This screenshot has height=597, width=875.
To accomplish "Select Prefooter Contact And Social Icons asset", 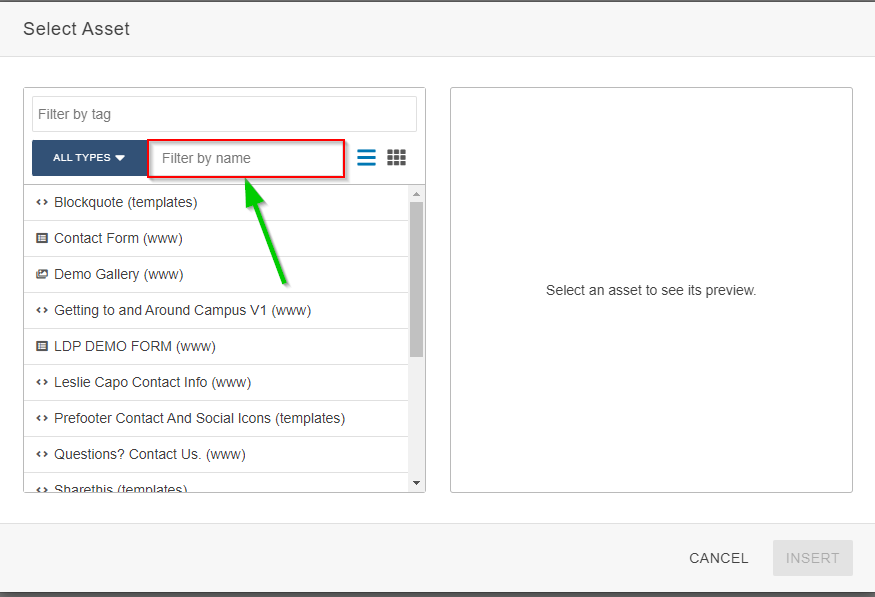I will point(199,418).
